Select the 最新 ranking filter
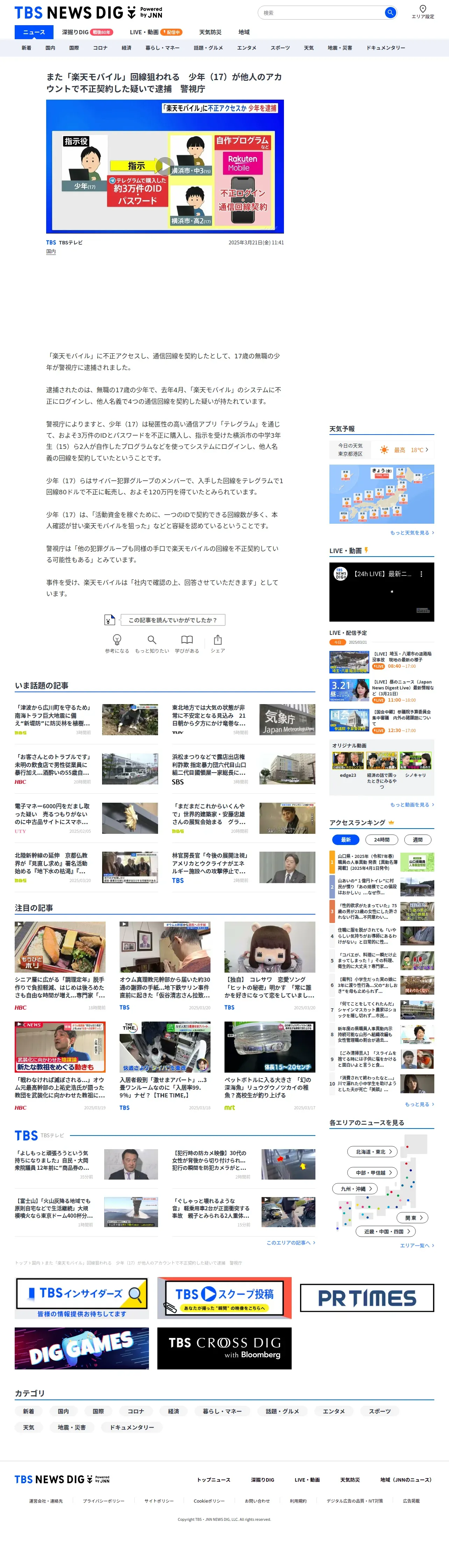 (345, 839)
